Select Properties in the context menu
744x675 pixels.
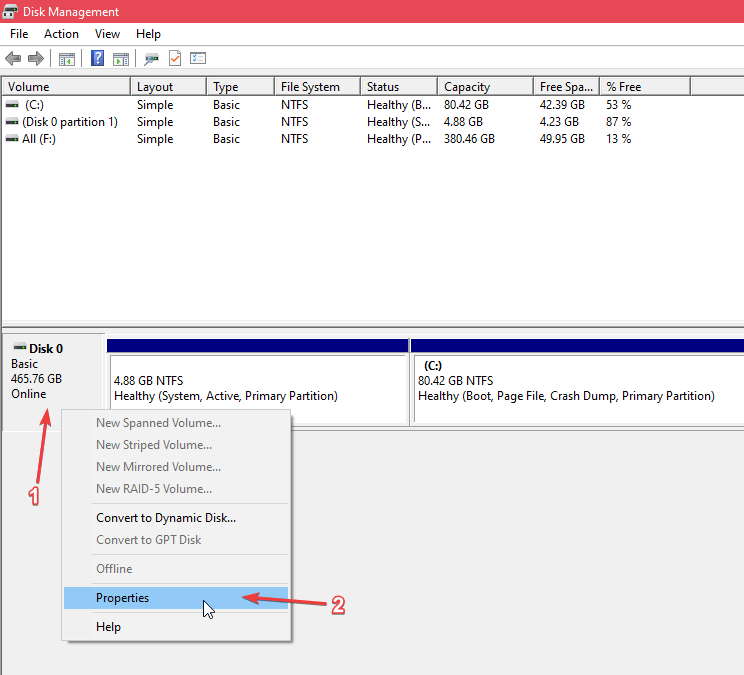(x=122, y=598)
